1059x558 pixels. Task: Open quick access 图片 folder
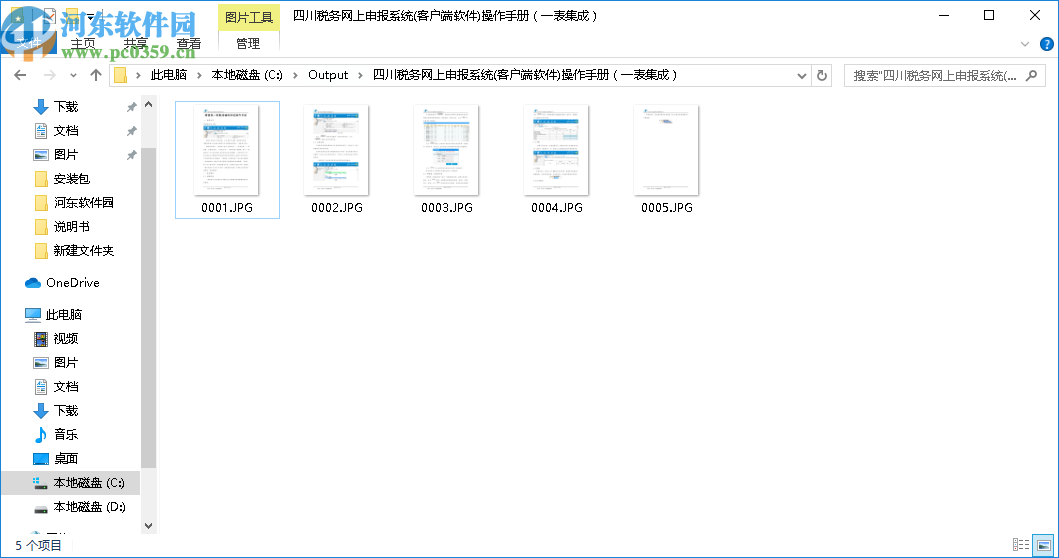[x=66, y=155]
